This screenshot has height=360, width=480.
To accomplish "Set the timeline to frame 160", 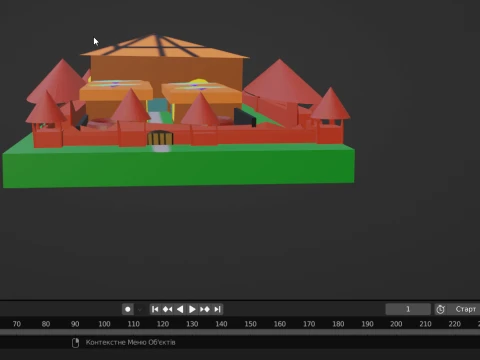I will pos(280,324).
